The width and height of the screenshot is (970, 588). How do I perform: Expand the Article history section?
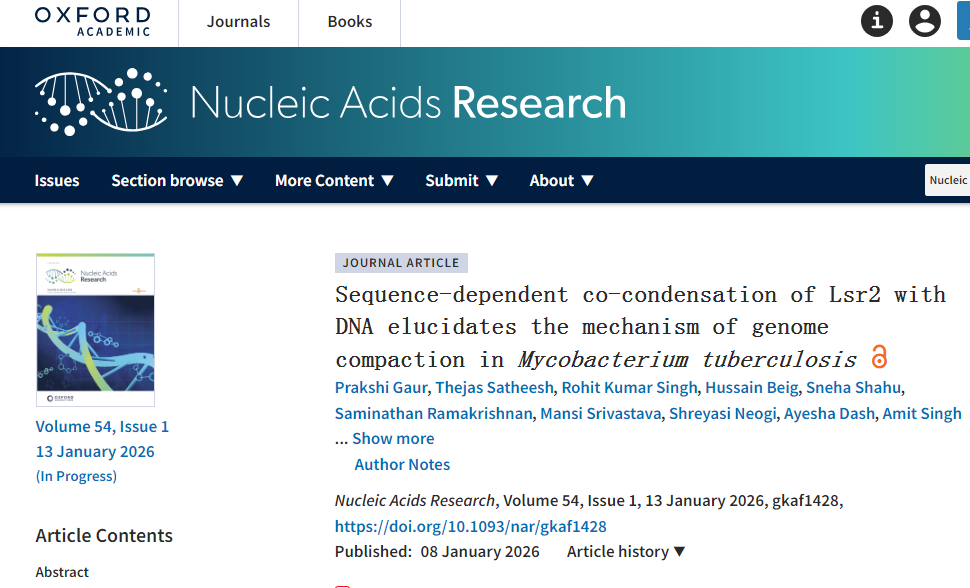point(626,552)
